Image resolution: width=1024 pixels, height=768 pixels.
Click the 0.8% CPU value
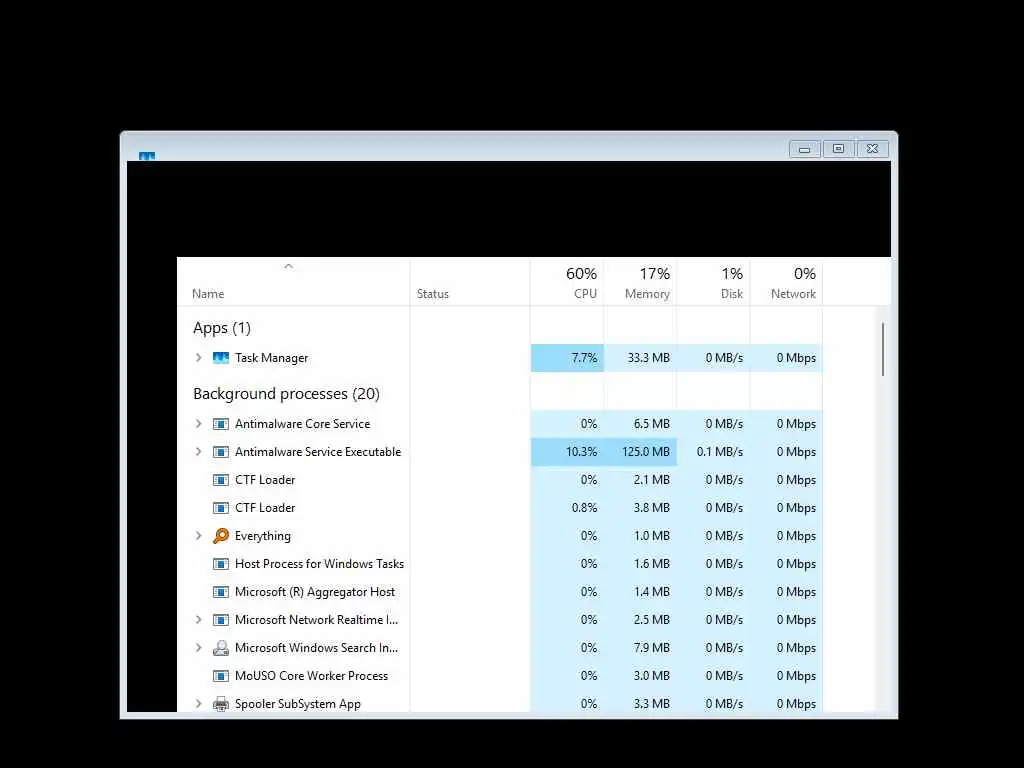[584, 507]
